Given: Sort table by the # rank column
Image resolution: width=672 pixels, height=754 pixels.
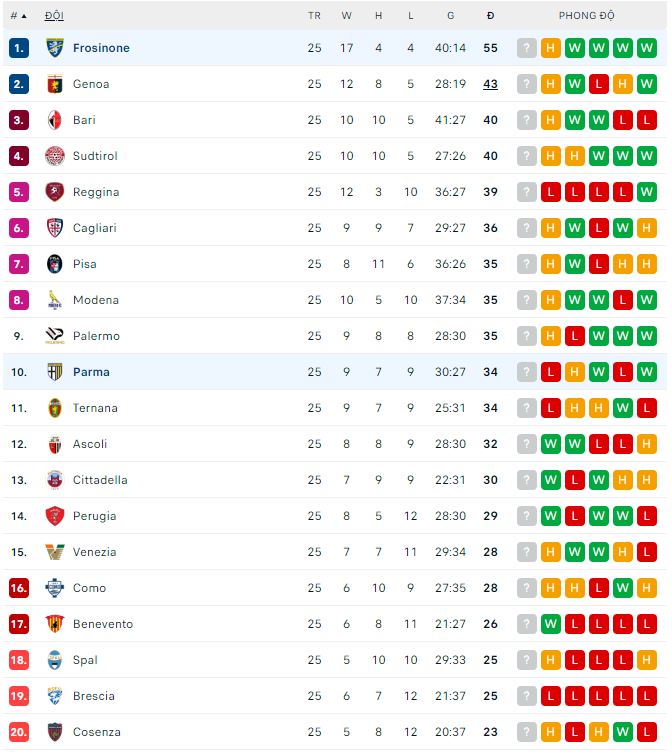Looking at the screenshot, I should (18, 16).
